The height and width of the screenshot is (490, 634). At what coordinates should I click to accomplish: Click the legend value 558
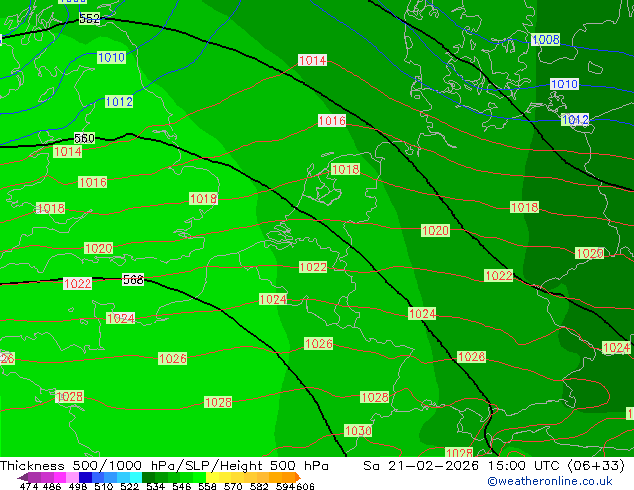[207, 486]
